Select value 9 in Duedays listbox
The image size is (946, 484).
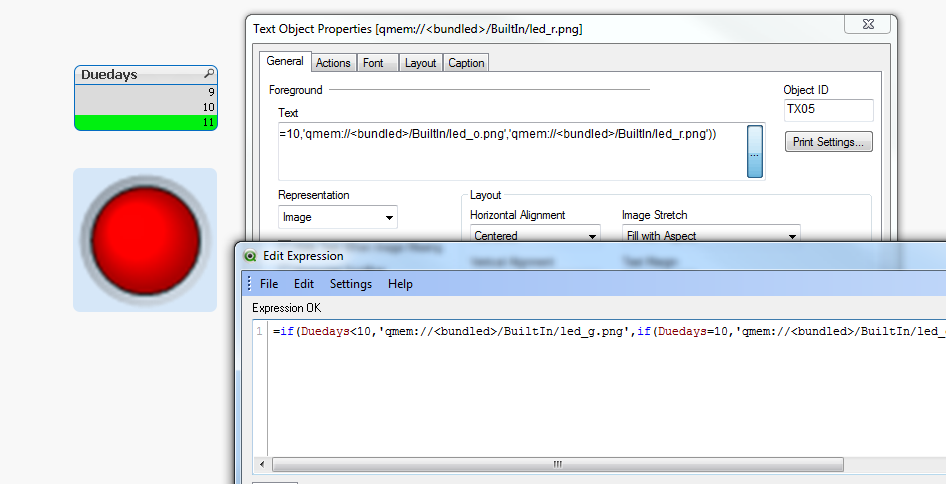(x=145, y=92)
